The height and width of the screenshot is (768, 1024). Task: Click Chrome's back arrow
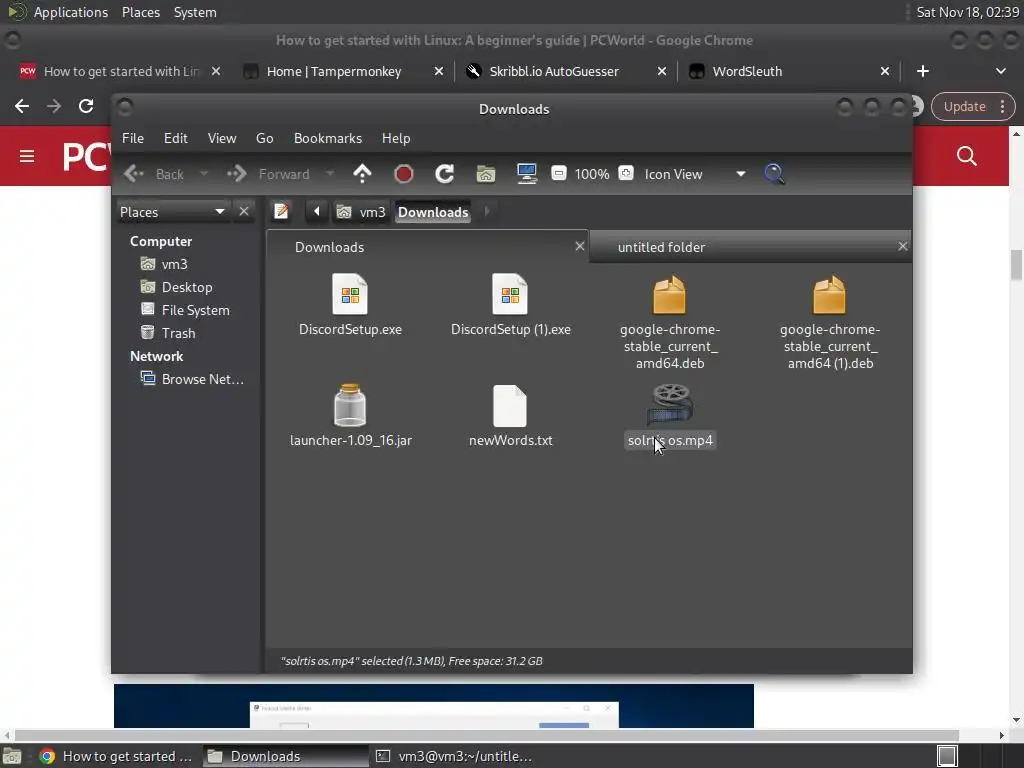(22, 106)
